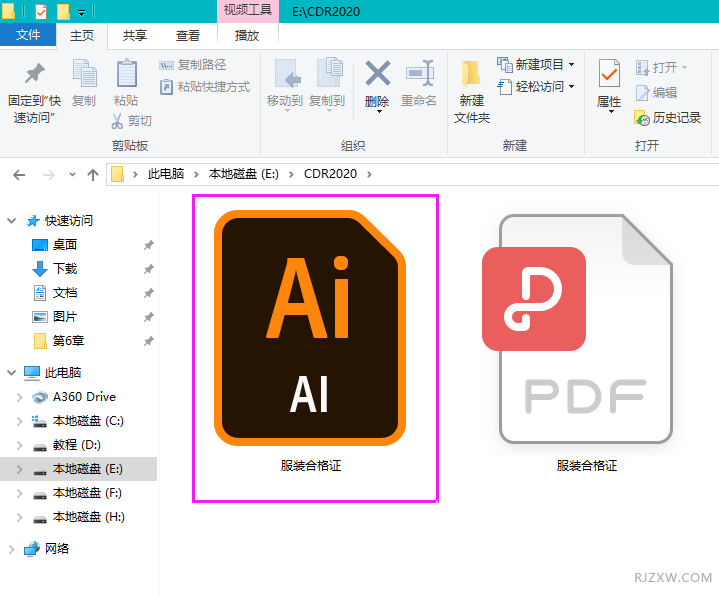Expand the 本地磁盘 (H:) drive node
The height and width of the screenshot is (595, 719).
tap(19, 517)
